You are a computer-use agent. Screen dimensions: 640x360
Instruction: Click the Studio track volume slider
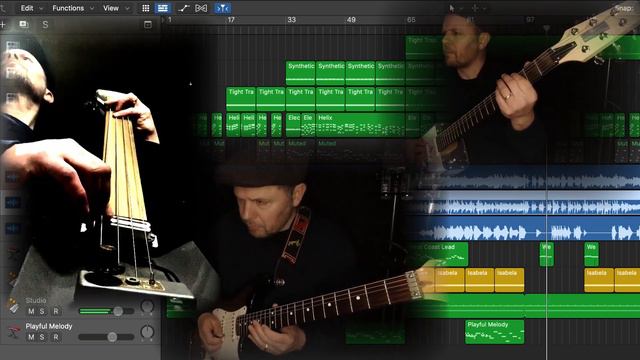click(x=107, y=311)
